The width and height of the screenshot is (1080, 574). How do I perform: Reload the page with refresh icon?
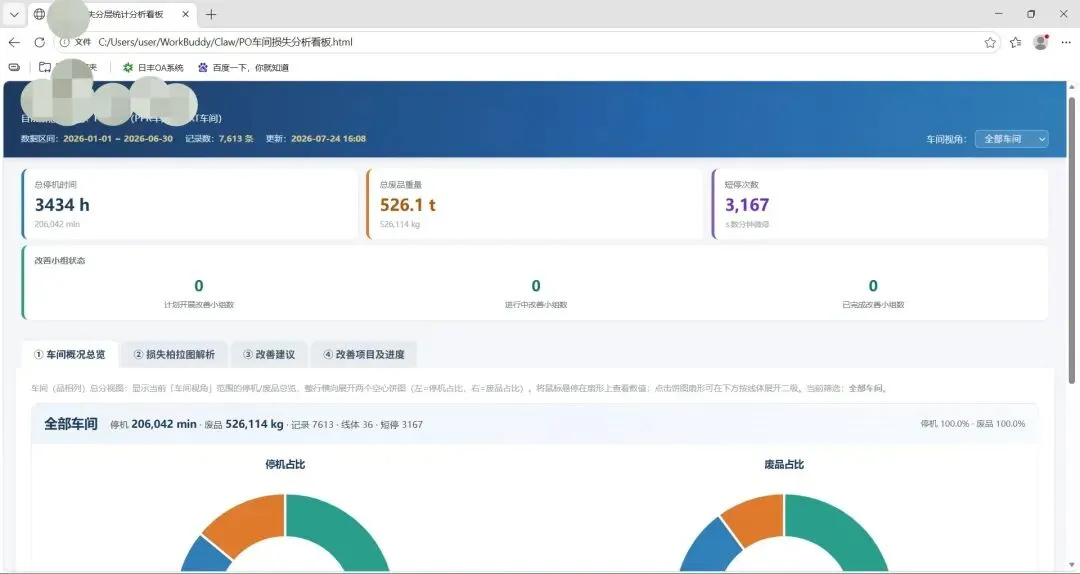click(x=39, y=42)
